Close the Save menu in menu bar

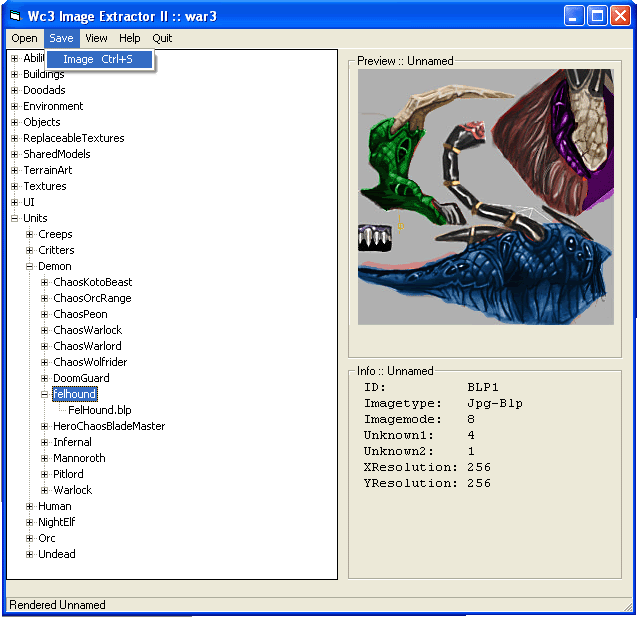click(x=61, y=38)
